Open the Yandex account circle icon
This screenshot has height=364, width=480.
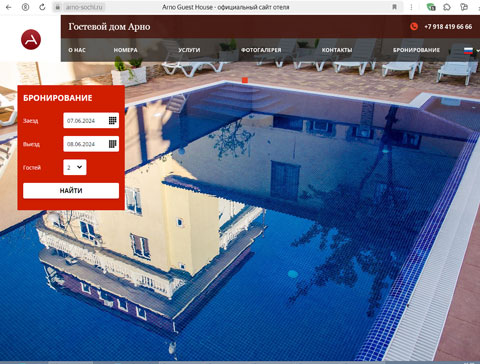point(25,7)
